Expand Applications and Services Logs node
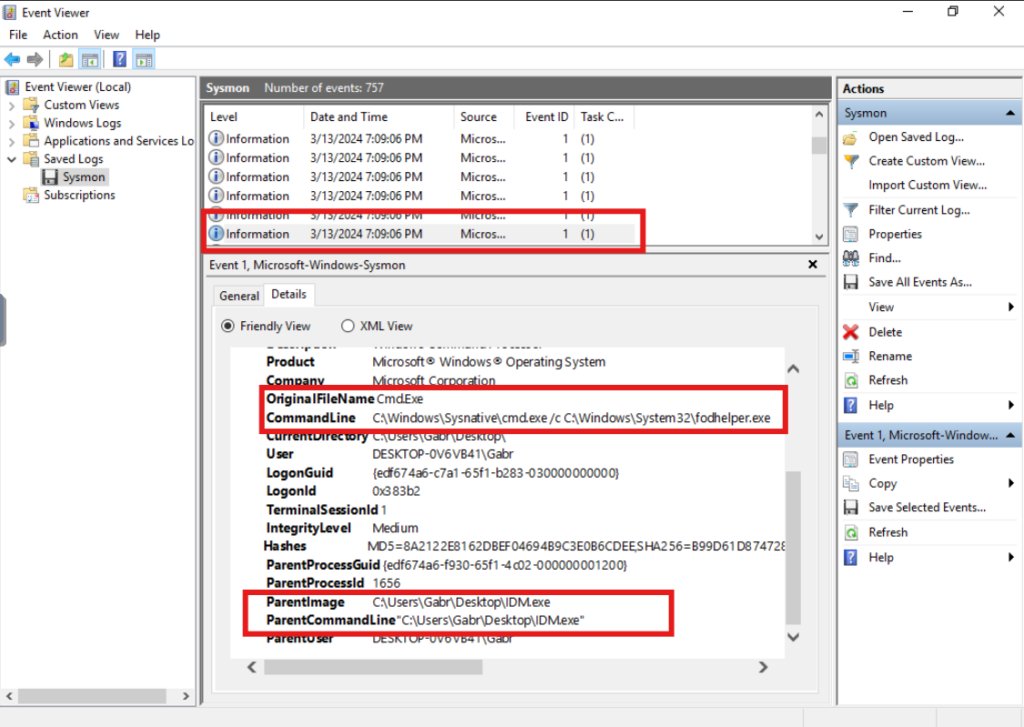The height and width of the screenshot is (727, 1024). [x=11, y=141]
